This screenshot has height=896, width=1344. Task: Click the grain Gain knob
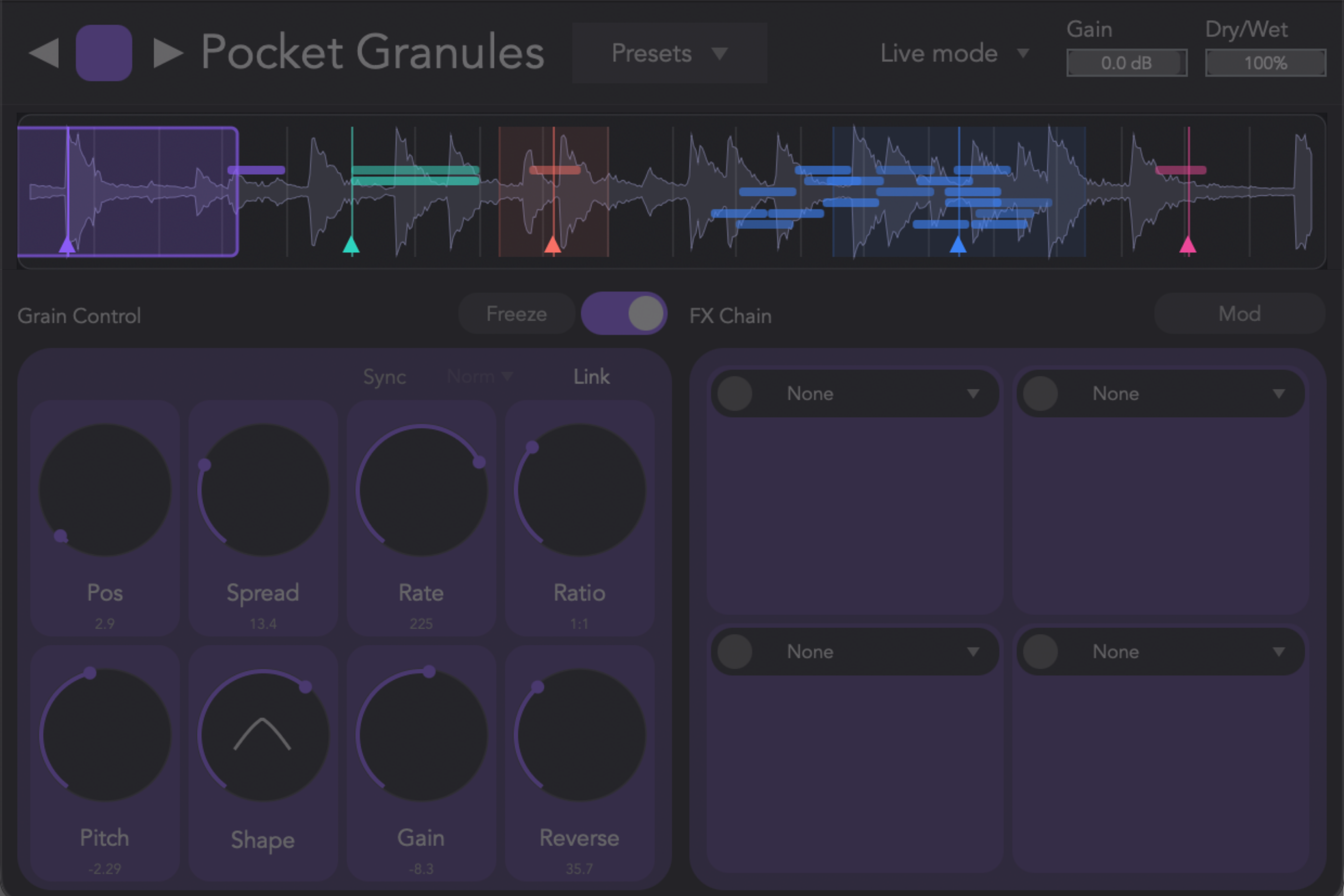pyautogui.click(x=421, y=735)
